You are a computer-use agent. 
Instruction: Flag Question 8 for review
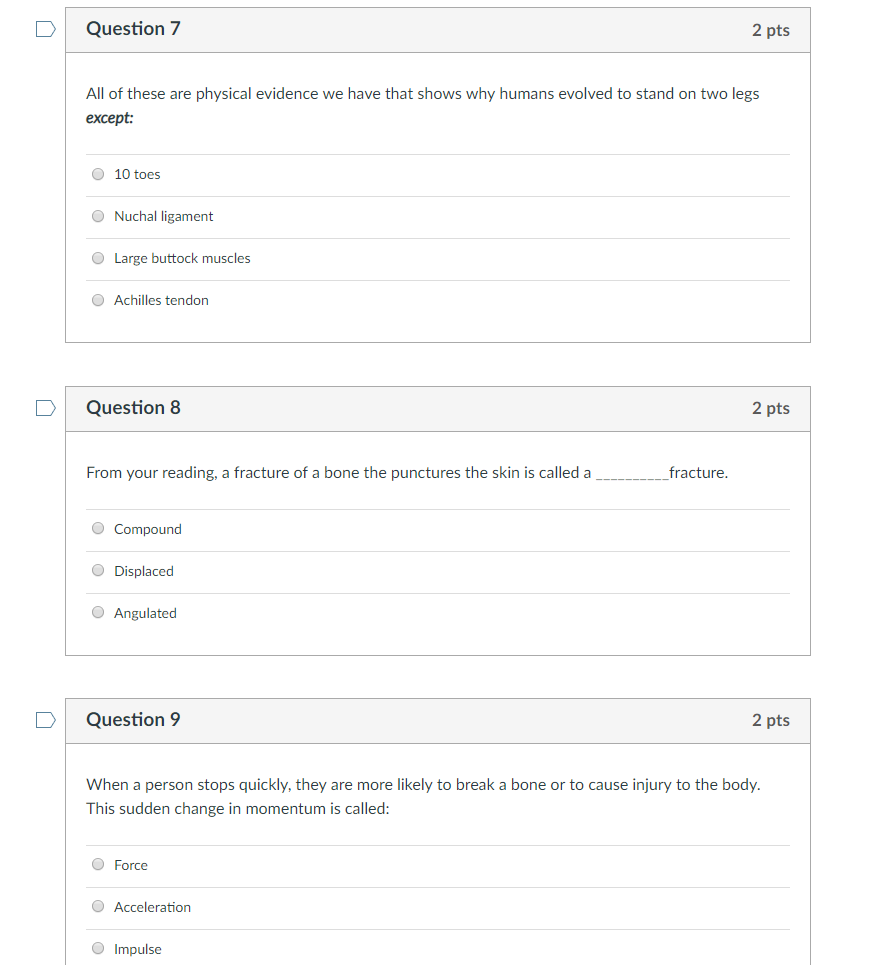(46, 408)
